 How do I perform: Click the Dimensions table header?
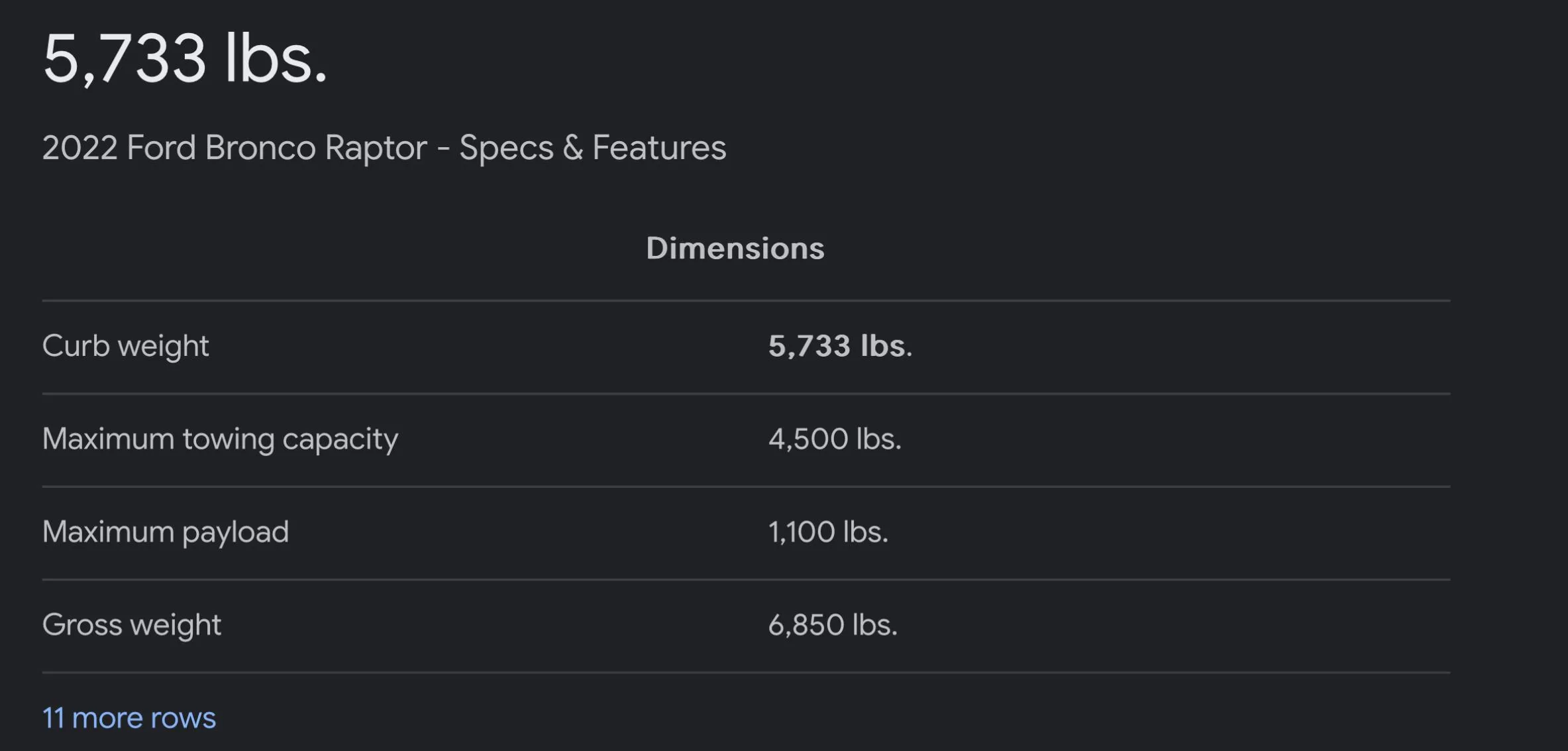click(x=735, y=249)
